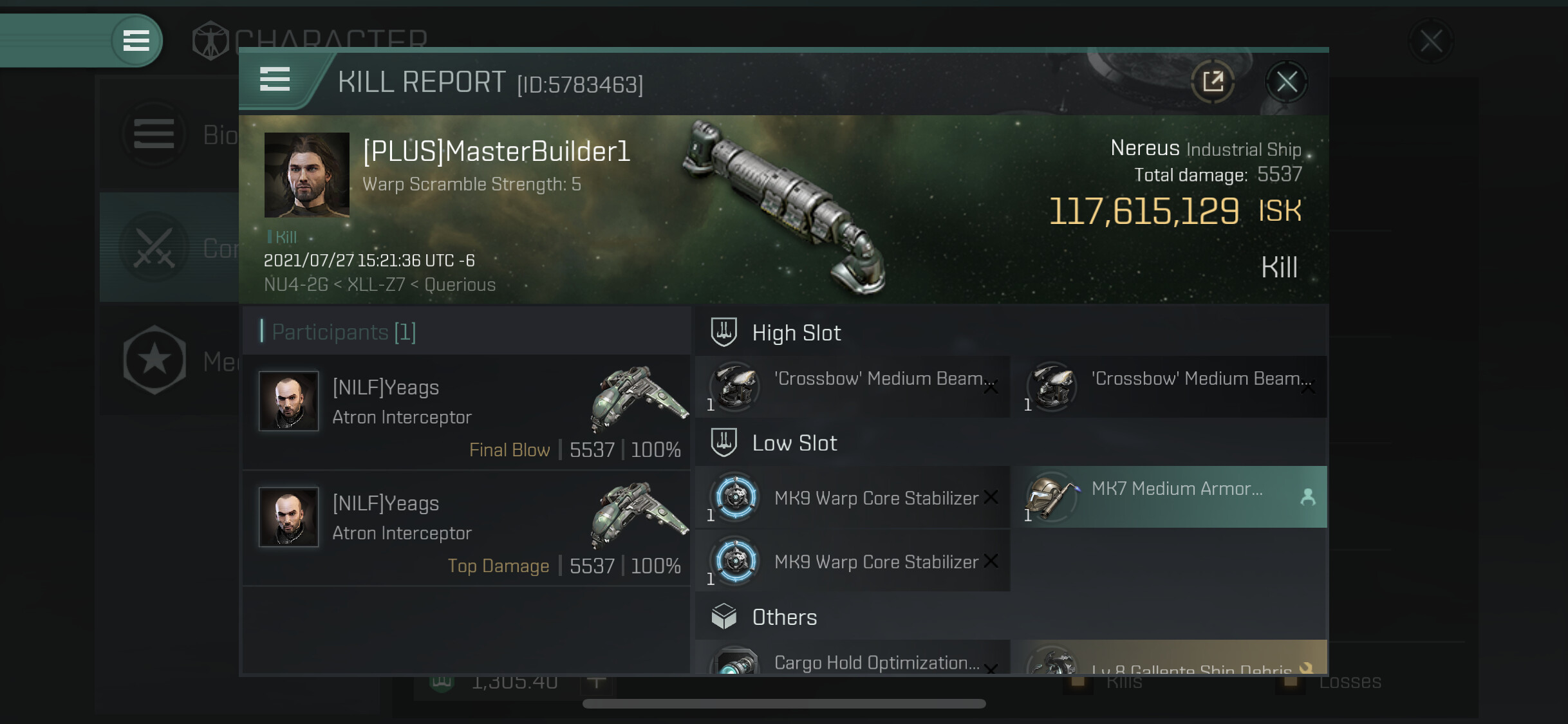
Task: Select MasterBuilder1's character portrait
Action: click(307, 175)
